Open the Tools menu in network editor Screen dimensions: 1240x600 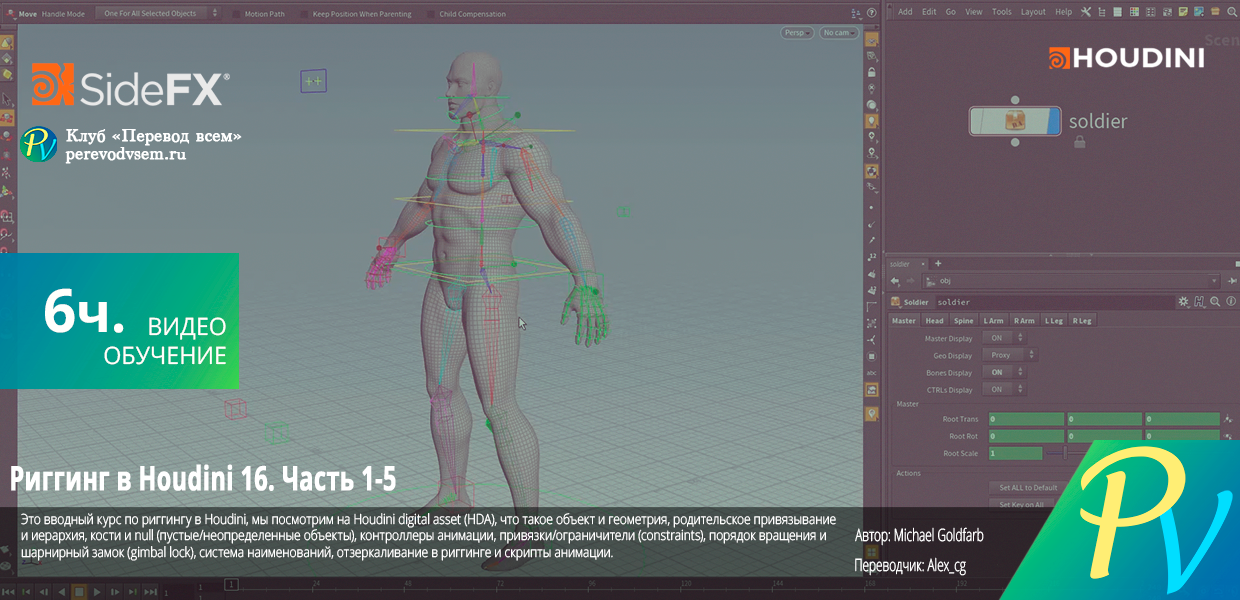1002,12
